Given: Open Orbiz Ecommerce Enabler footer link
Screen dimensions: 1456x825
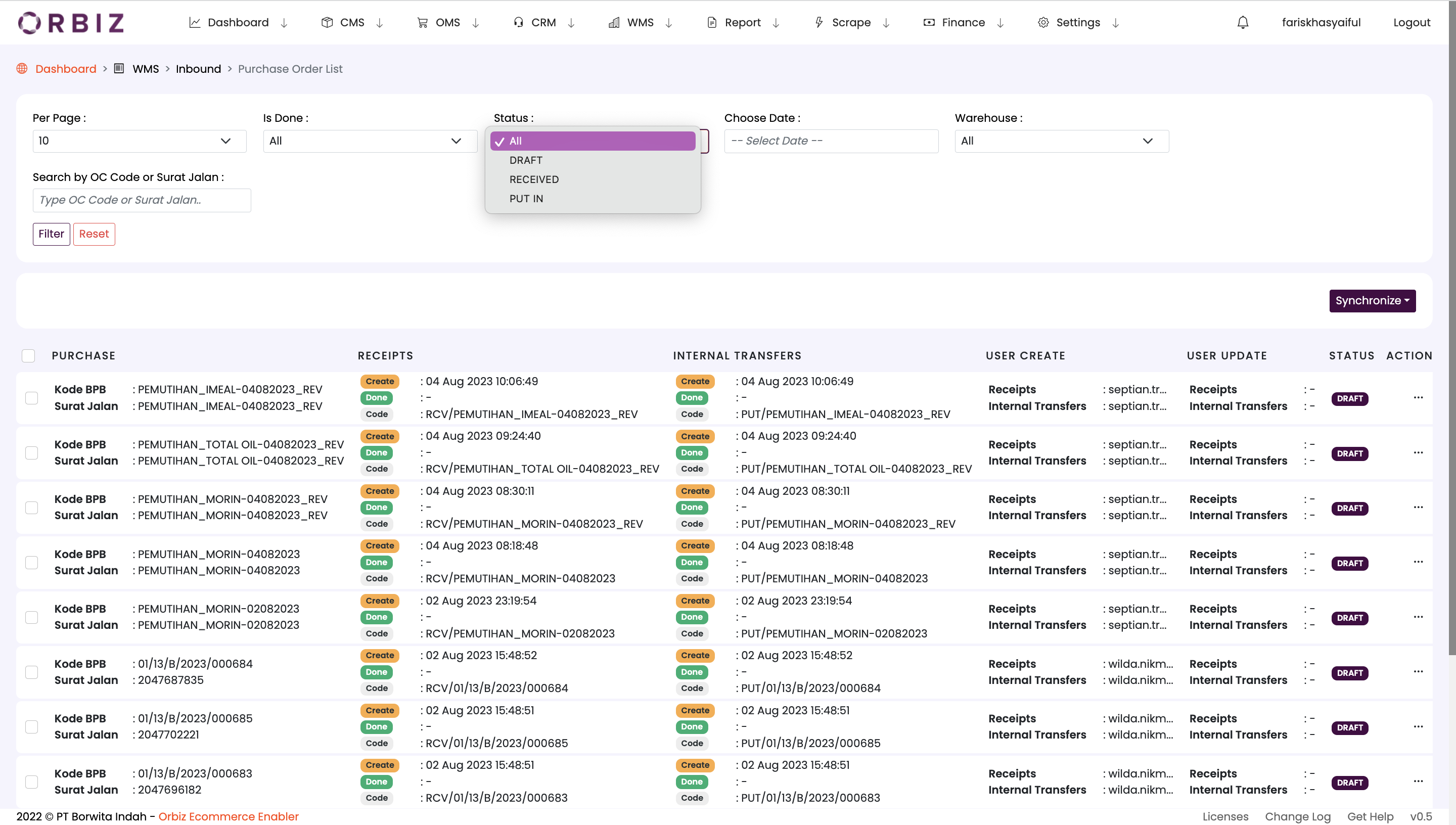Looking at the screenshot, I should coord(229,816).
